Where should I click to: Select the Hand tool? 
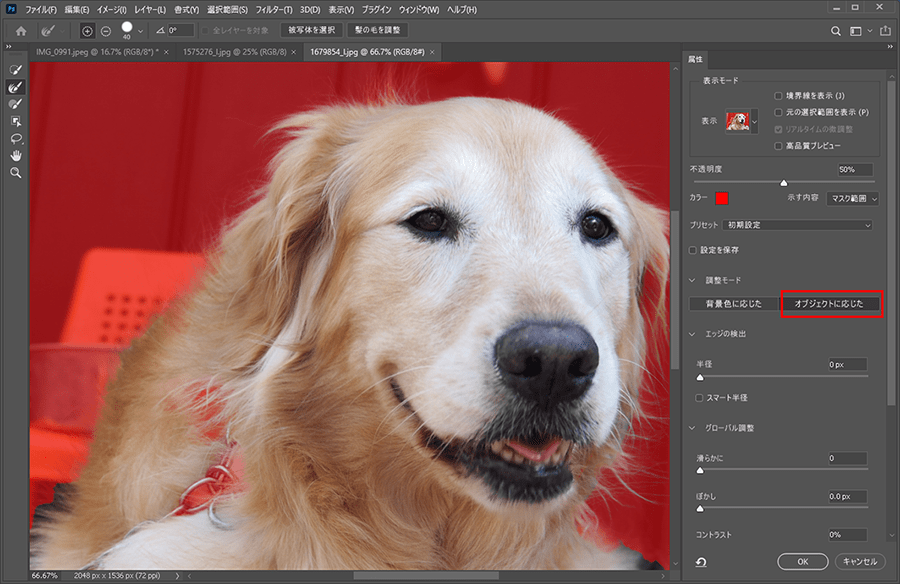coord(16,155)
